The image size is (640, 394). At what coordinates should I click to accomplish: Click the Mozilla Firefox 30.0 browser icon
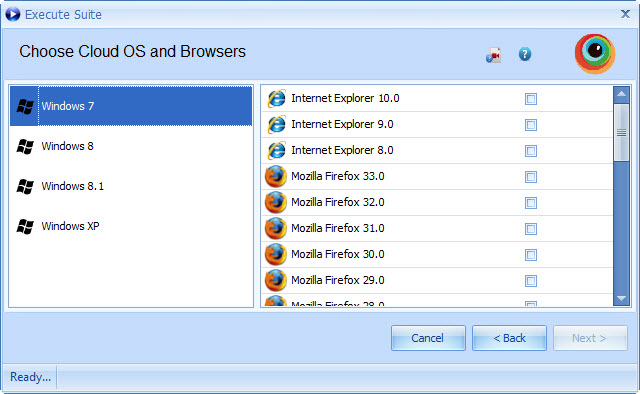coord(276,254)
